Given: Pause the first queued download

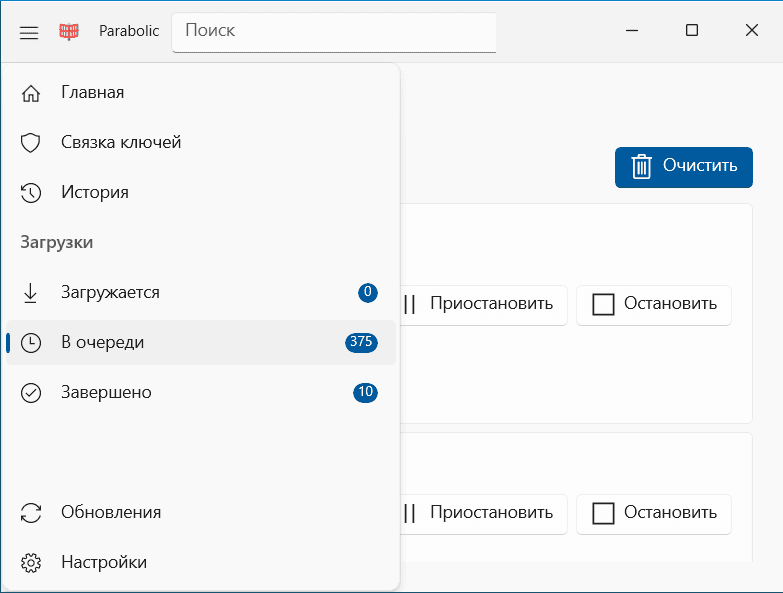Looking at the screenshot, I should click(x=482, y=305).
